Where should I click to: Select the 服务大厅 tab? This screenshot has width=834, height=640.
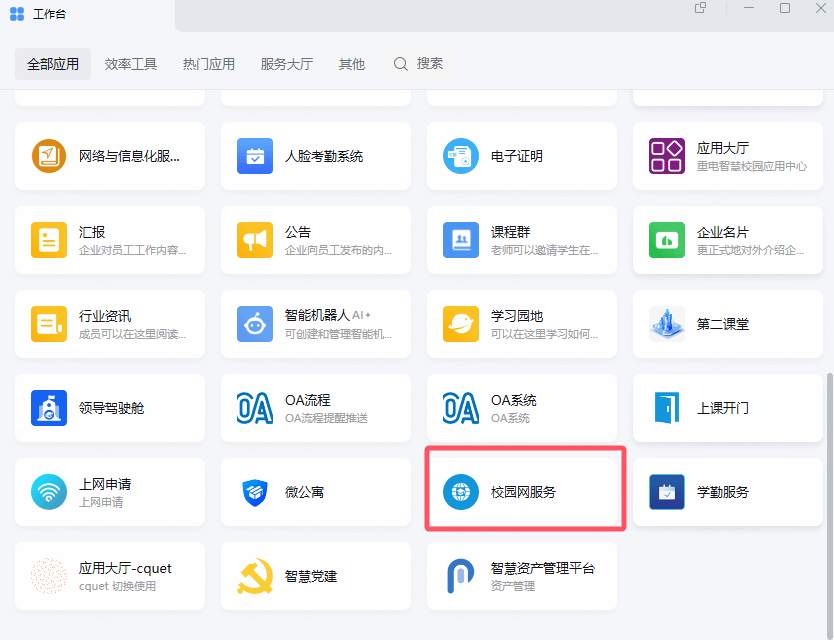coord(287,64)
